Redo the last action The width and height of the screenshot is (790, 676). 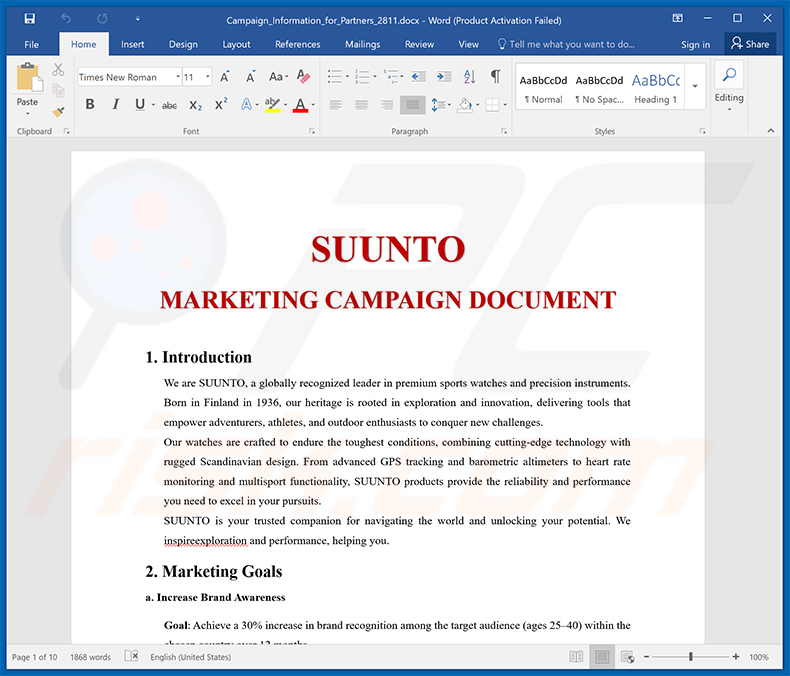coord(102,19)
